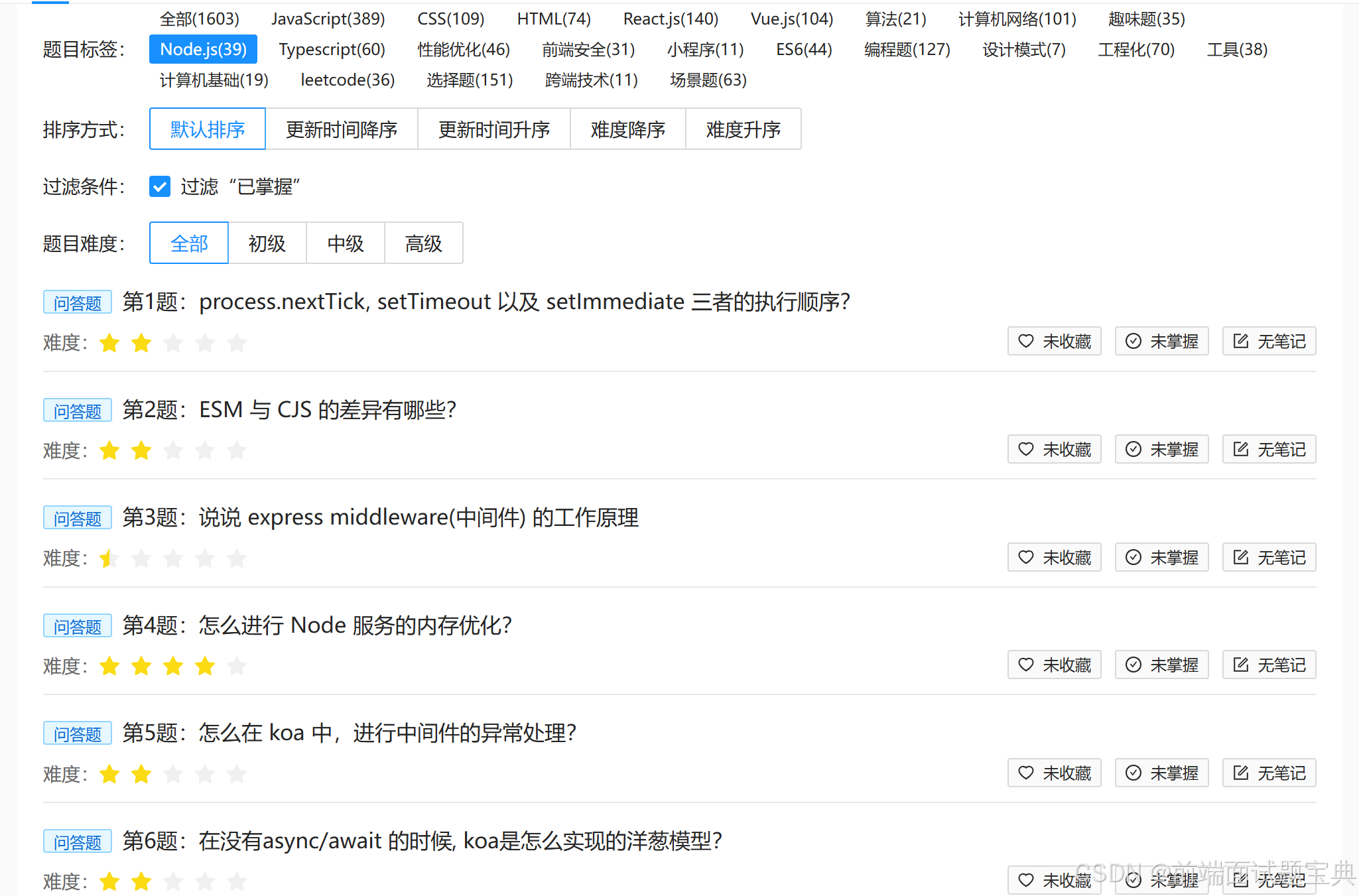This screenshot has width=1359, height=896.
Task: Click checkmark mastered icon on question 5
Action: pyautogui.click(x=1133, y=773)
